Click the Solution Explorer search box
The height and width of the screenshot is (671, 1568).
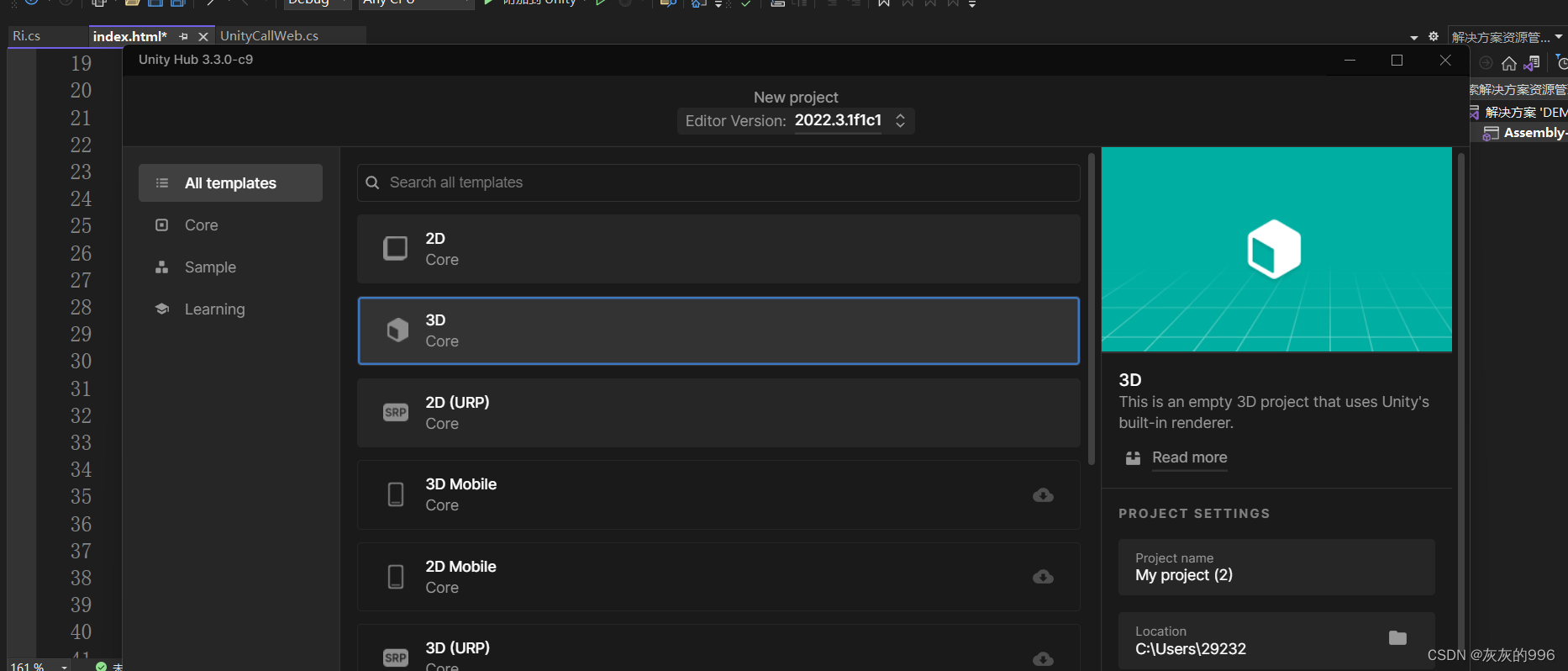[x=1519, y=89]
